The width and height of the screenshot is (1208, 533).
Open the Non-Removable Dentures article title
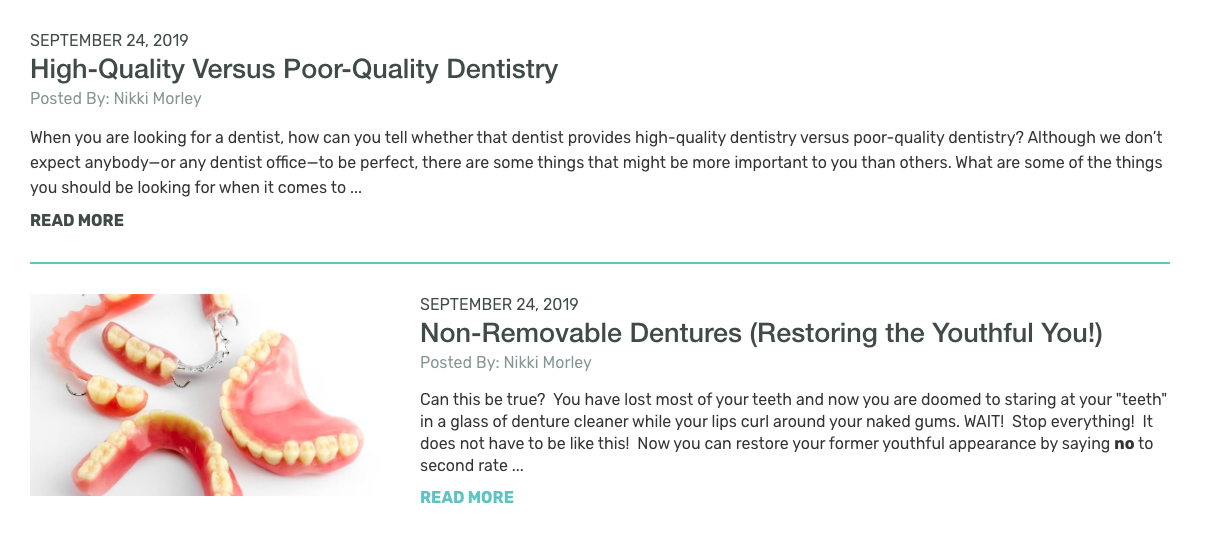tap(761, 333)
